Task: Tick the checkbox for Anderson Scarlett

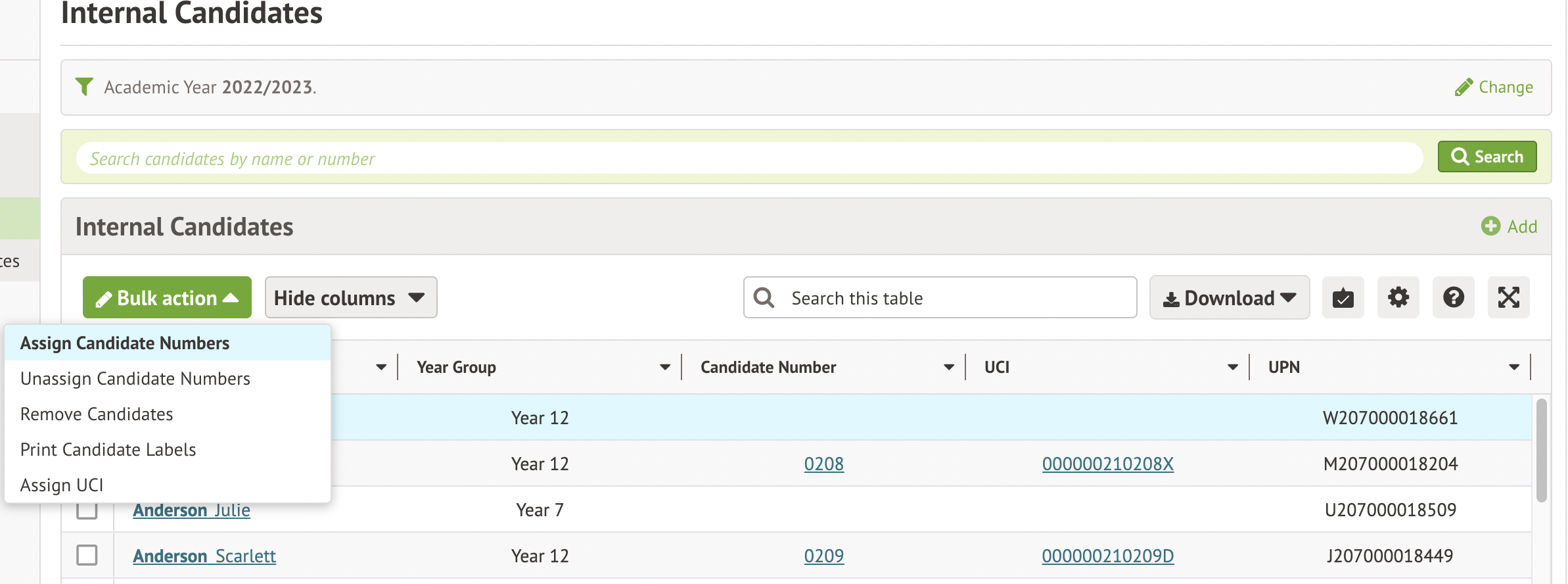Action: 87,555
